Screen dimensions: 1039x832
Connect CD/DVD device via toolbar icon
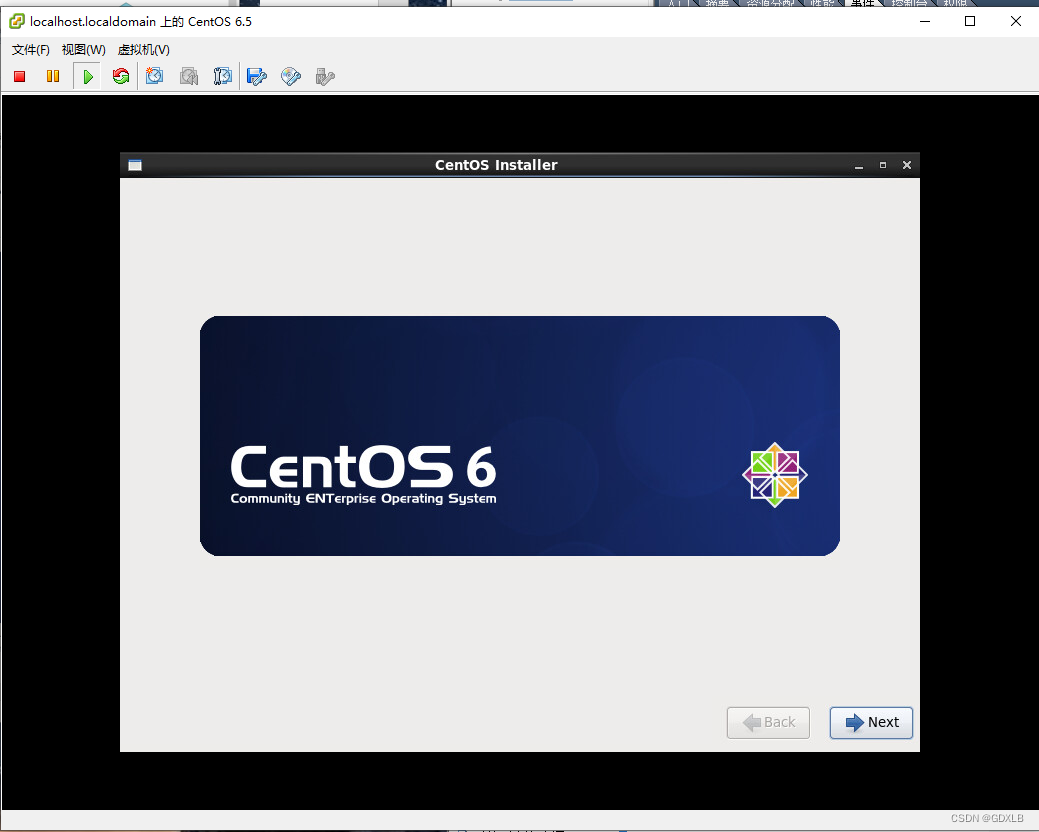(291, 76)
